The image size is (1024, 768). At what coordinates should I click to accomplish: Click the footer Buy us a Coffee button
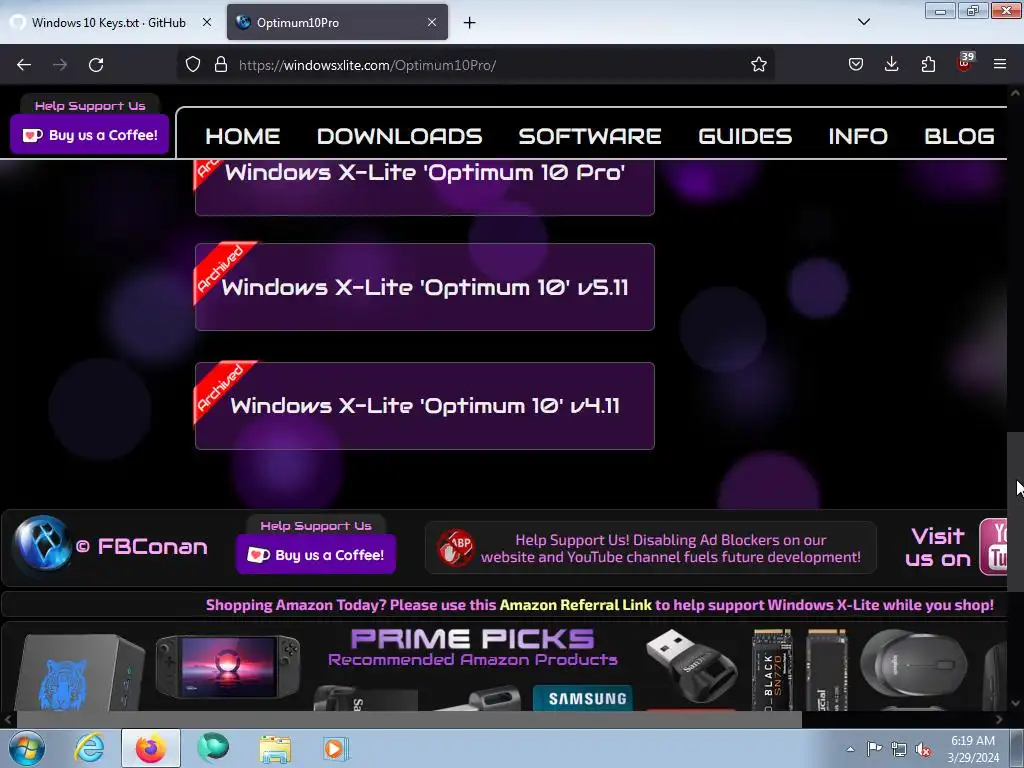[x=315, y=554]
